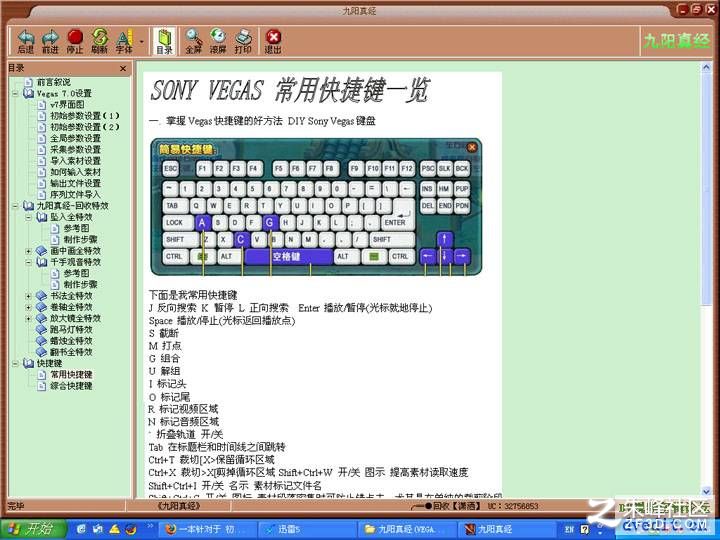
Task: Click content scrollbar down arrow
Action: 706,492
